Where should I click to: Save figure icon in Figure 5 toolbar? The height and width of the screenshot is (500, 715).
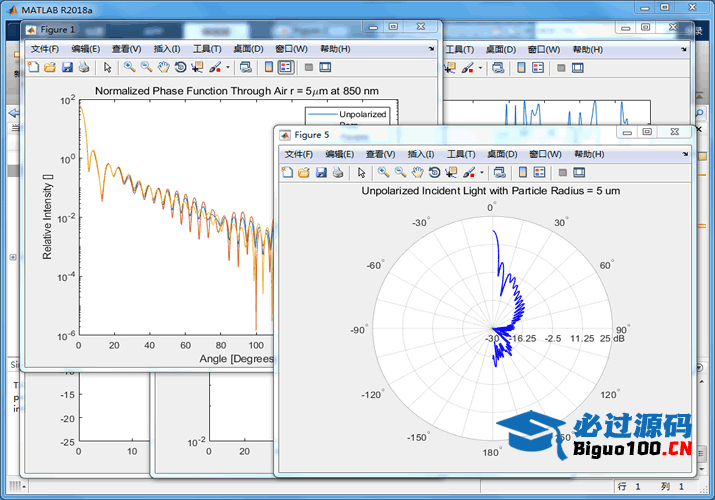click(321, 172)
